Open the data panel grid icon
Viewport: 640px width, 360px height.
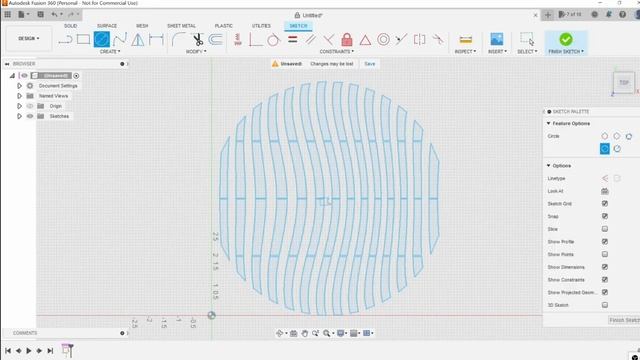(x=7, y=15)
